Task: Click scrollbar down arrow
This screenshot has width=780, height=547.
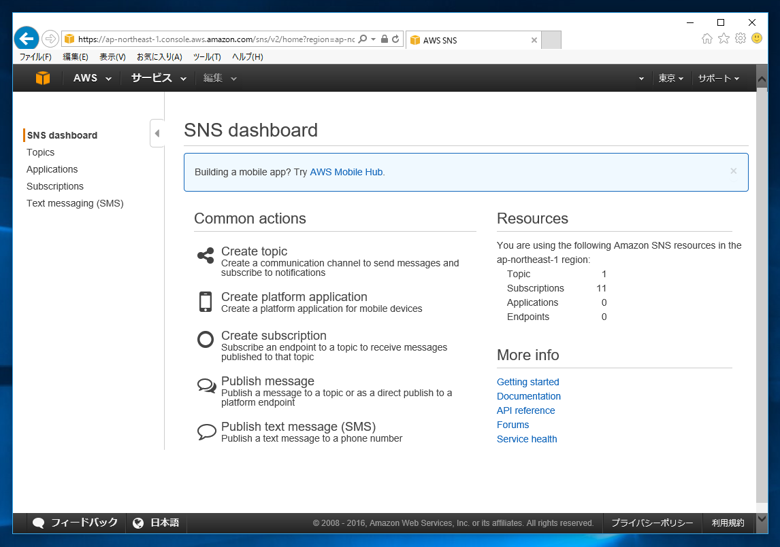Action: pyautogui.click(x=762, y=519)
